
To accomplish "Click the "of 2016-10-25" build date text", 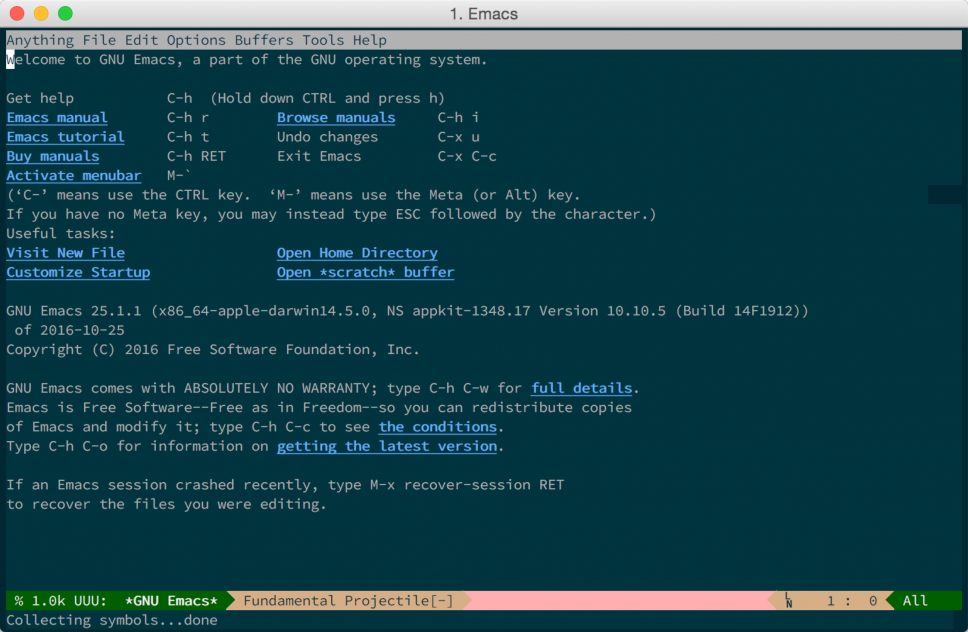I will coord(69,330).
